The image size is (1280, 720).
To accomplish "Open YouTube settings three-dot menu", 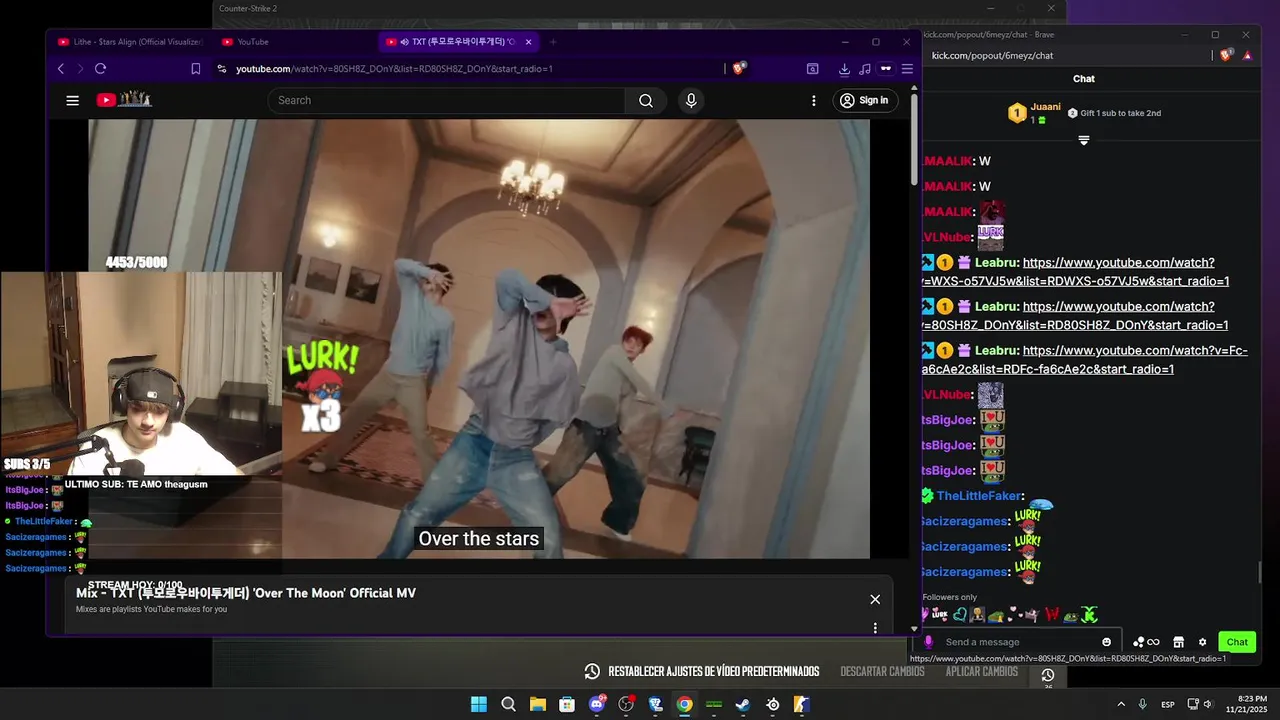I will pyautogui.click(x=814, y=100).
